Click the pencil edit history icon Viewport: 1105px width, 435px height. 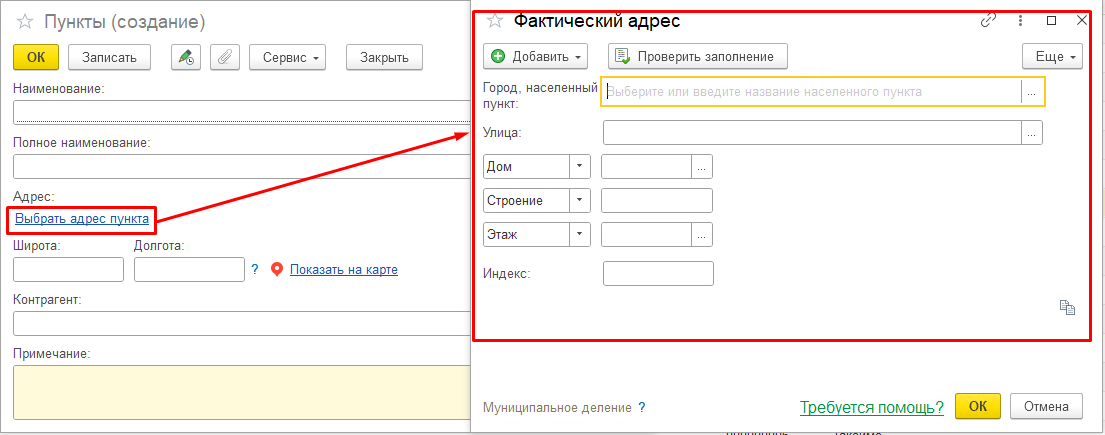coord(187,58)
